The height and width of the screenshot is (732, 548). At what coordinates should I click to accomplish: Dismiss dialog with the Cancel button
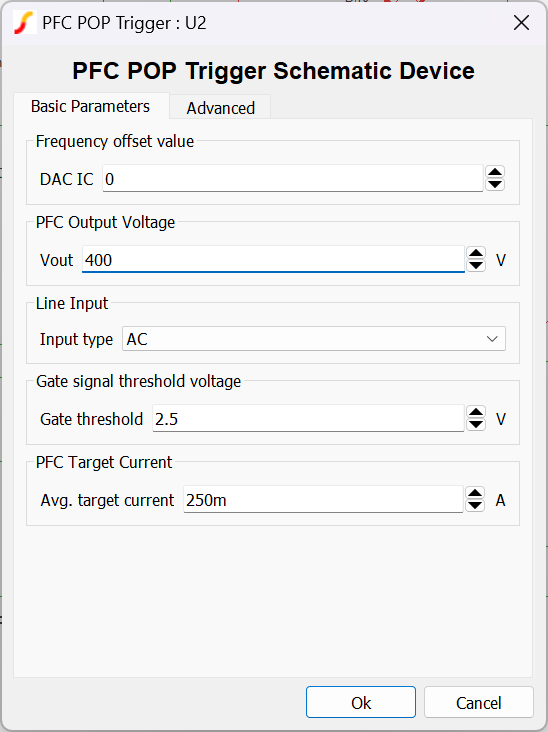(x=478, y=702)
